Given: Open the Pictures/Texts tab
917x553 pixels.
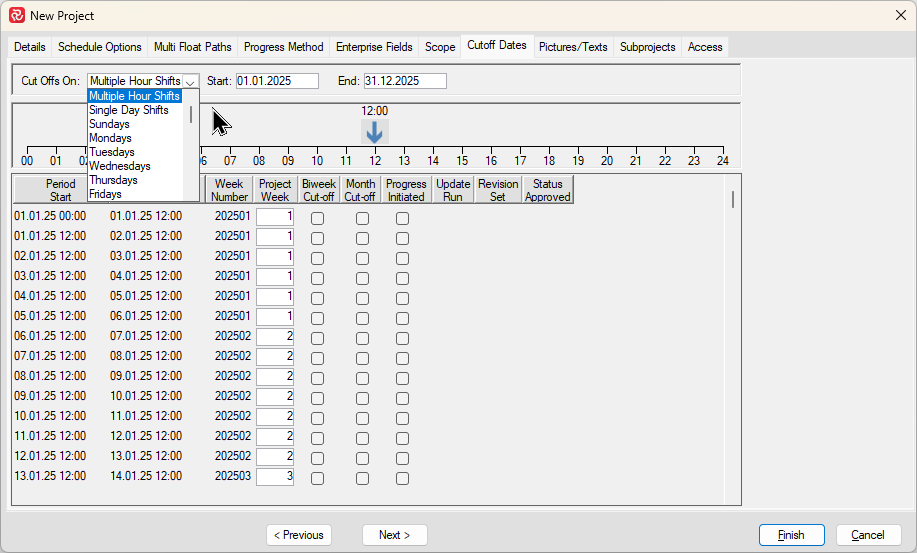Looking at the screenshot, I should tap(573, 47).
